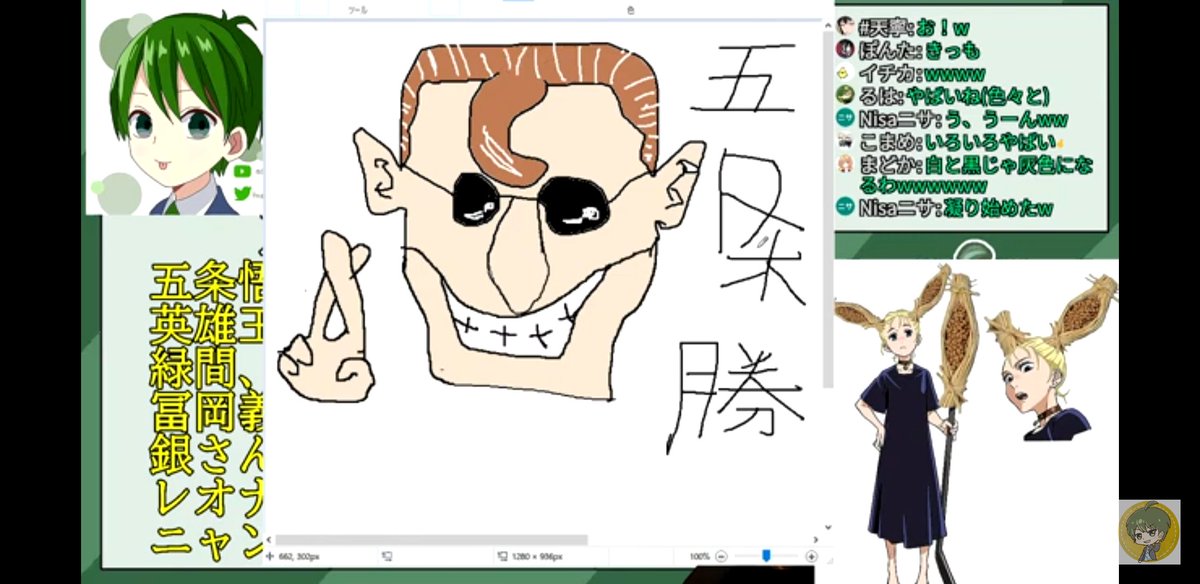Click the まどか chat user avatar
Image resolution: width=1200 pixels, height=584 pixels.
pyautogui.click(x=846, y=166)
